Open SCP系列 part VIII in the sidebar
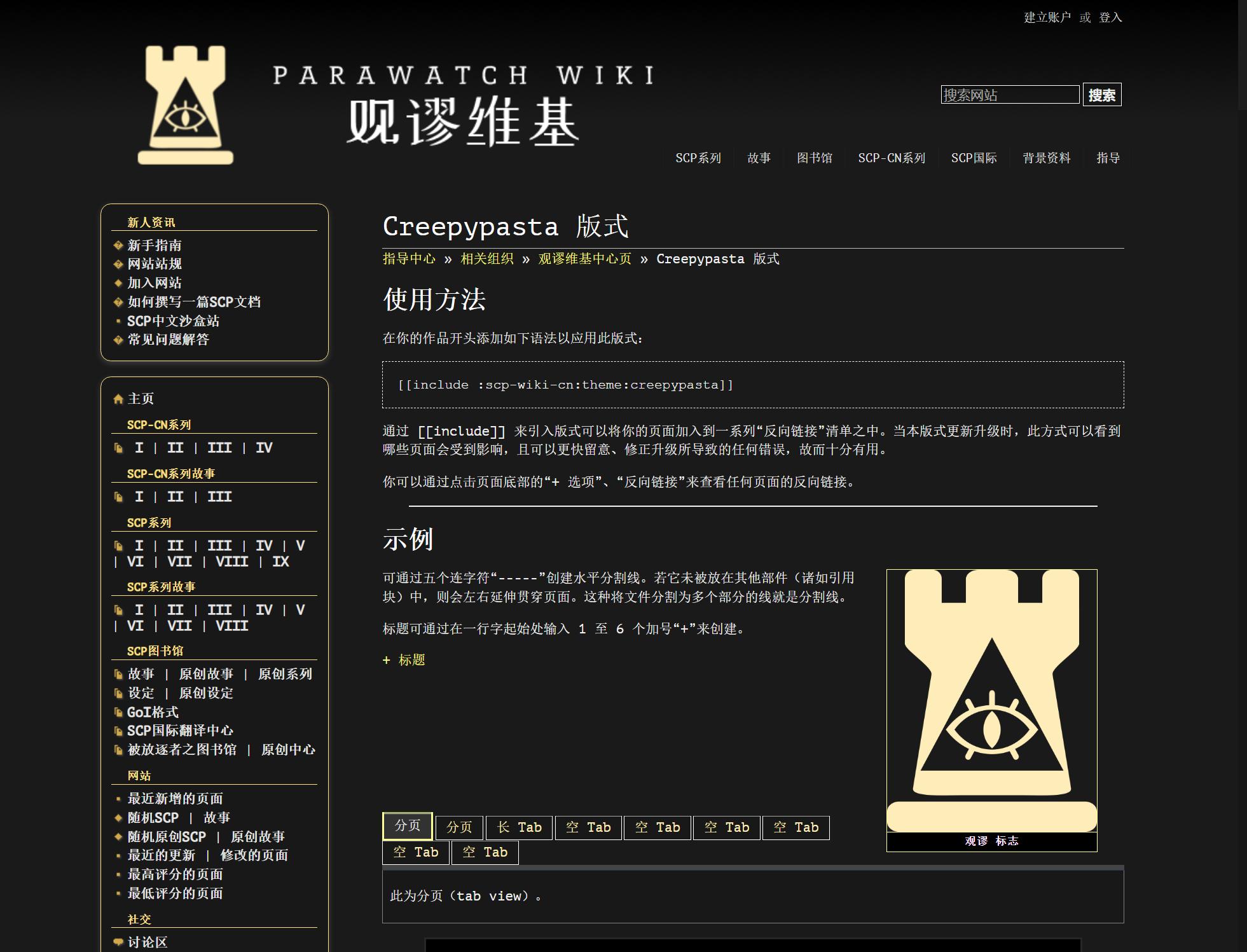Viewport: 1247px width, 952px height. click(x=232, y=562)
